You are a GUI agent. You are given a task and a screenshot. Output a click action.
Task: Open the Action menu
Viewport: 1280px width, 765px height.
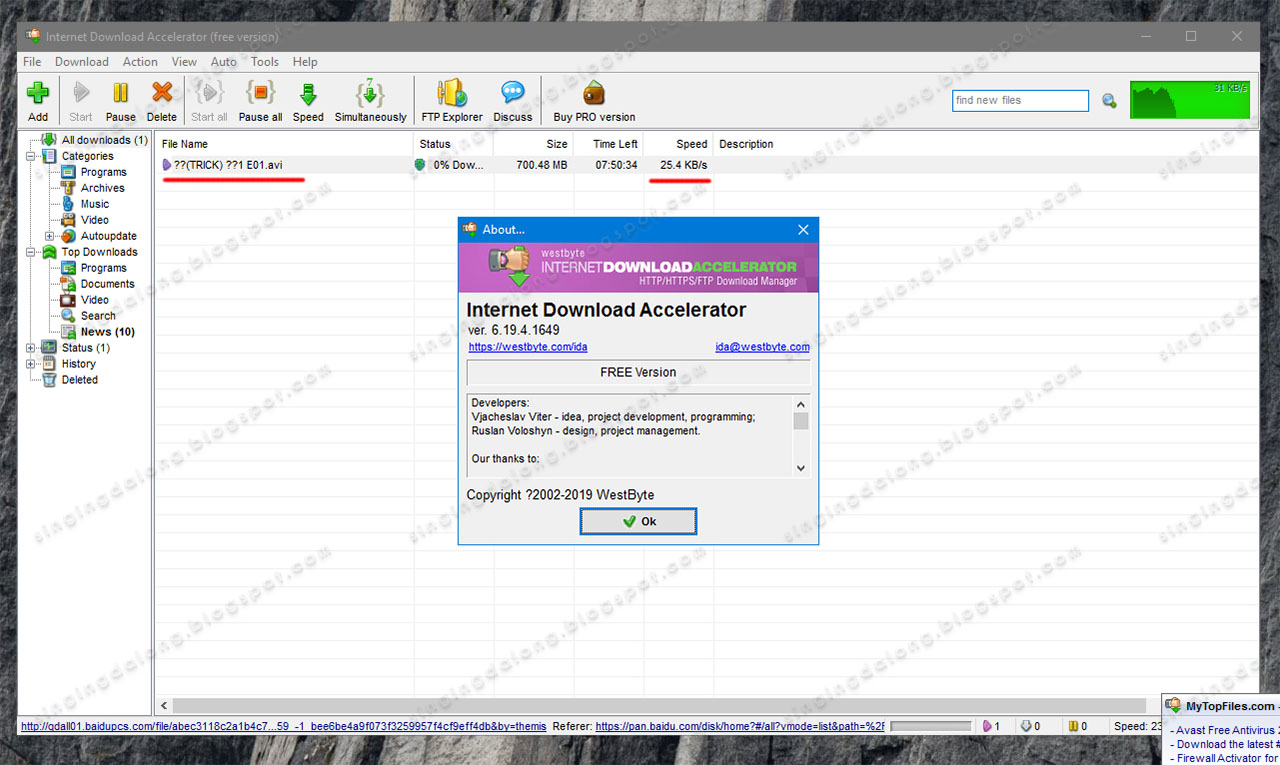pyautogui.click(x=140, y=62)
